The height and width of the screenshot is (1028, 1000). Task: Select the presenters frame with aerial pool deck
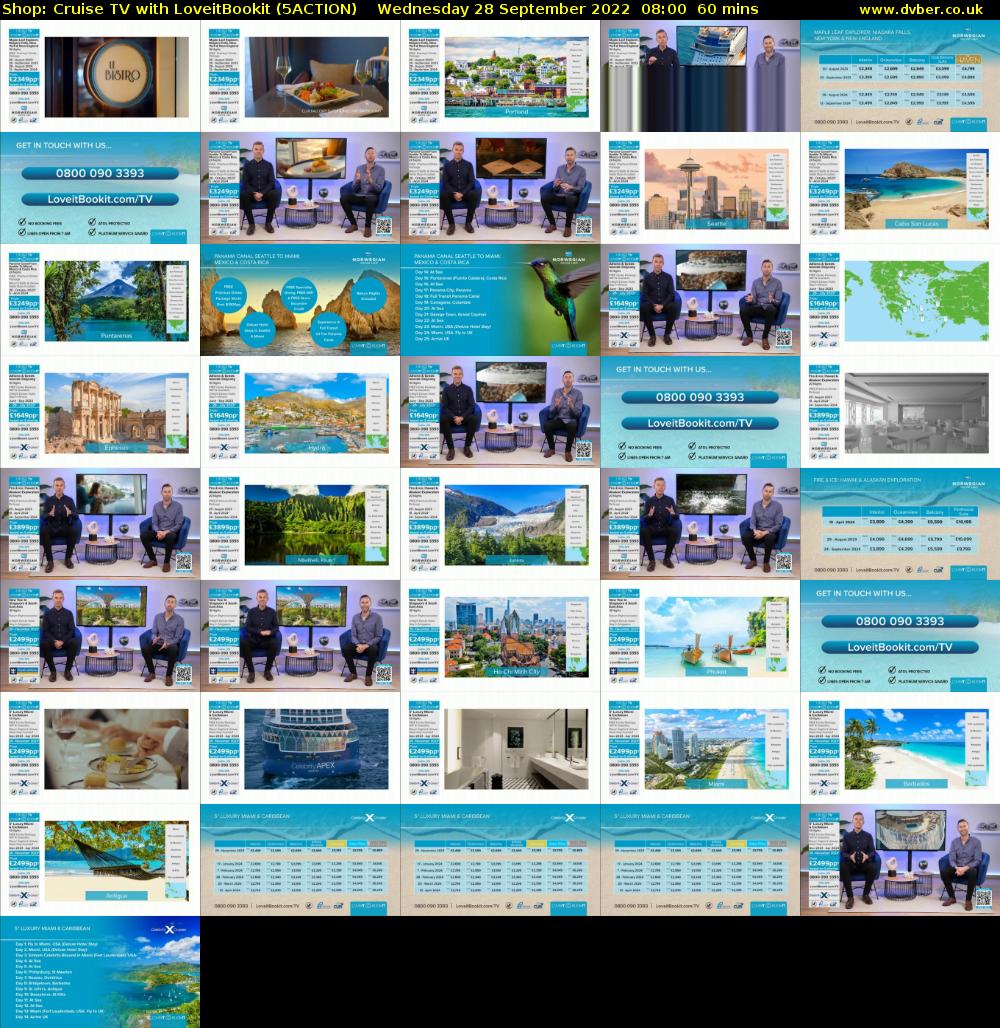pos(900,860)
